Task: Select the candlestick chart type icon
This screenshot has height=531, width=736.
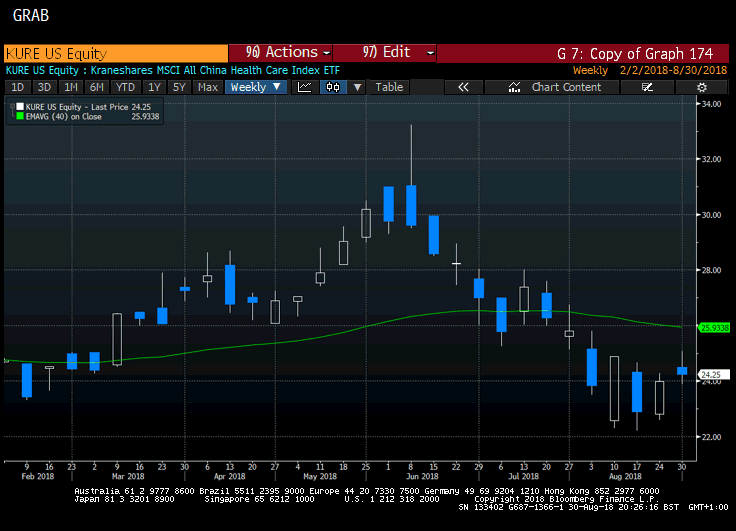Action: 333,87
